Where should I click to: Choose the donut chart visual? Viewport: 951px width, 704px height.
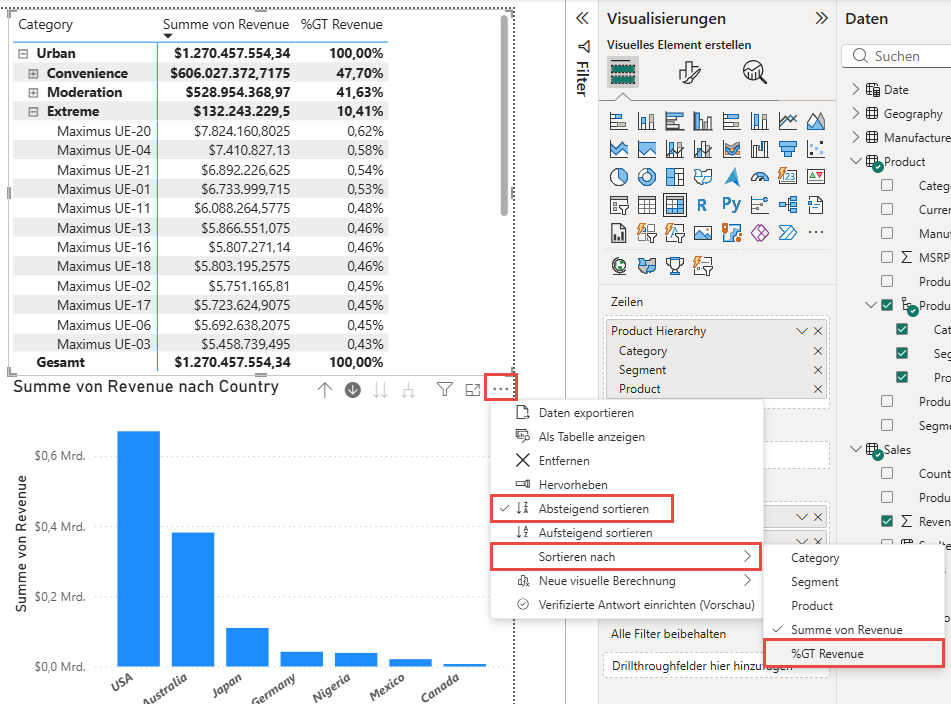pyautogui.click(x=647, y=177)
